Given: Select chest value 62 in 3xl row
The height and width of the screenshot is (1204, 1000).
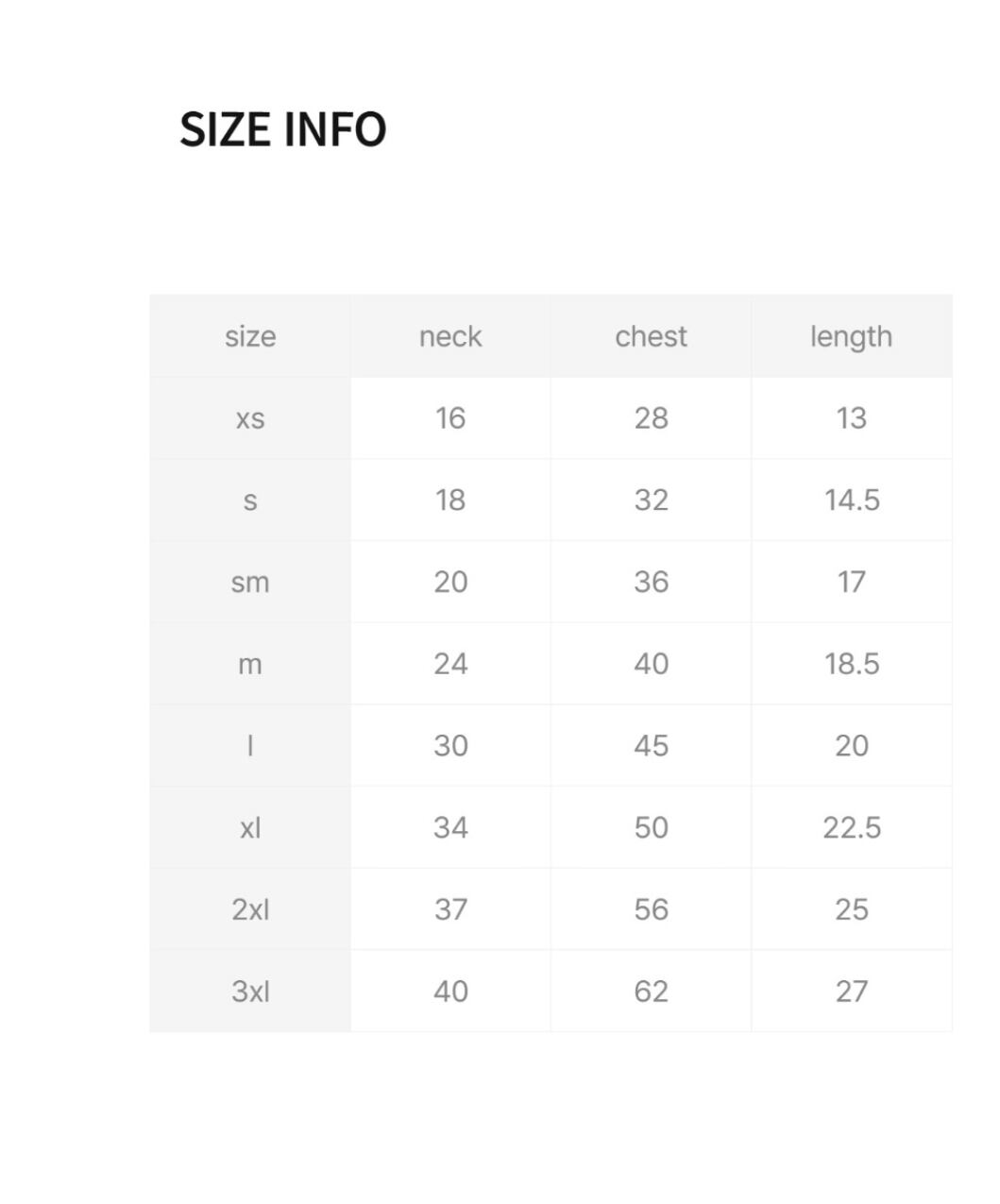Looking at the screenshot, I should click(x=651, y=992).
